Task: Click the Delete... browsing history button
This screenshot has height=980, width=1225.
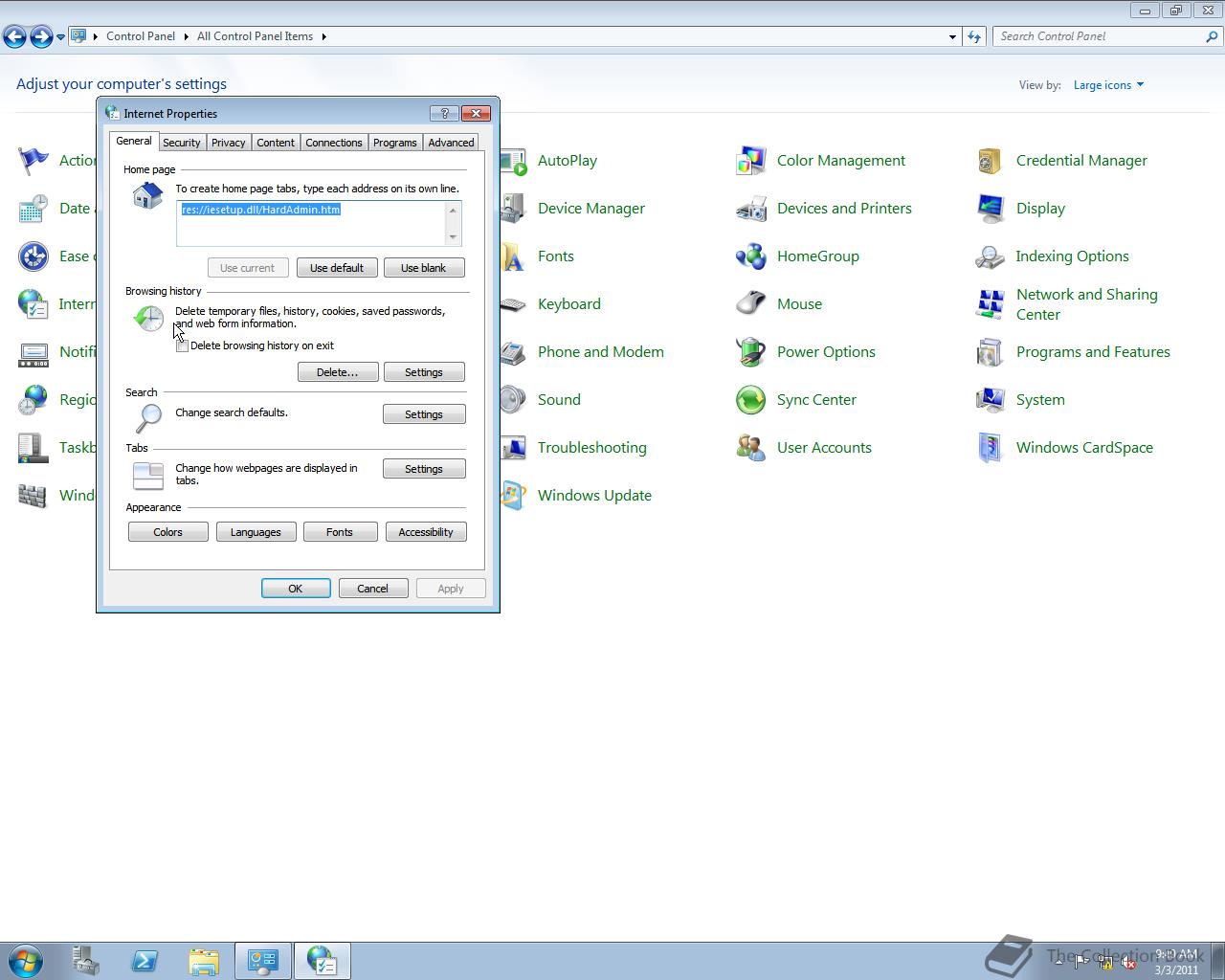Action: [x=338, y=372]
